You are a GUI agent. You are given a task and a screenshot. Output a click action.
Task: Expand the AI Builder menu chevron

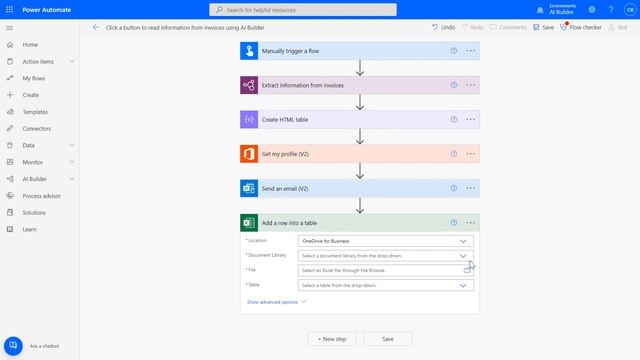[72, 179]
